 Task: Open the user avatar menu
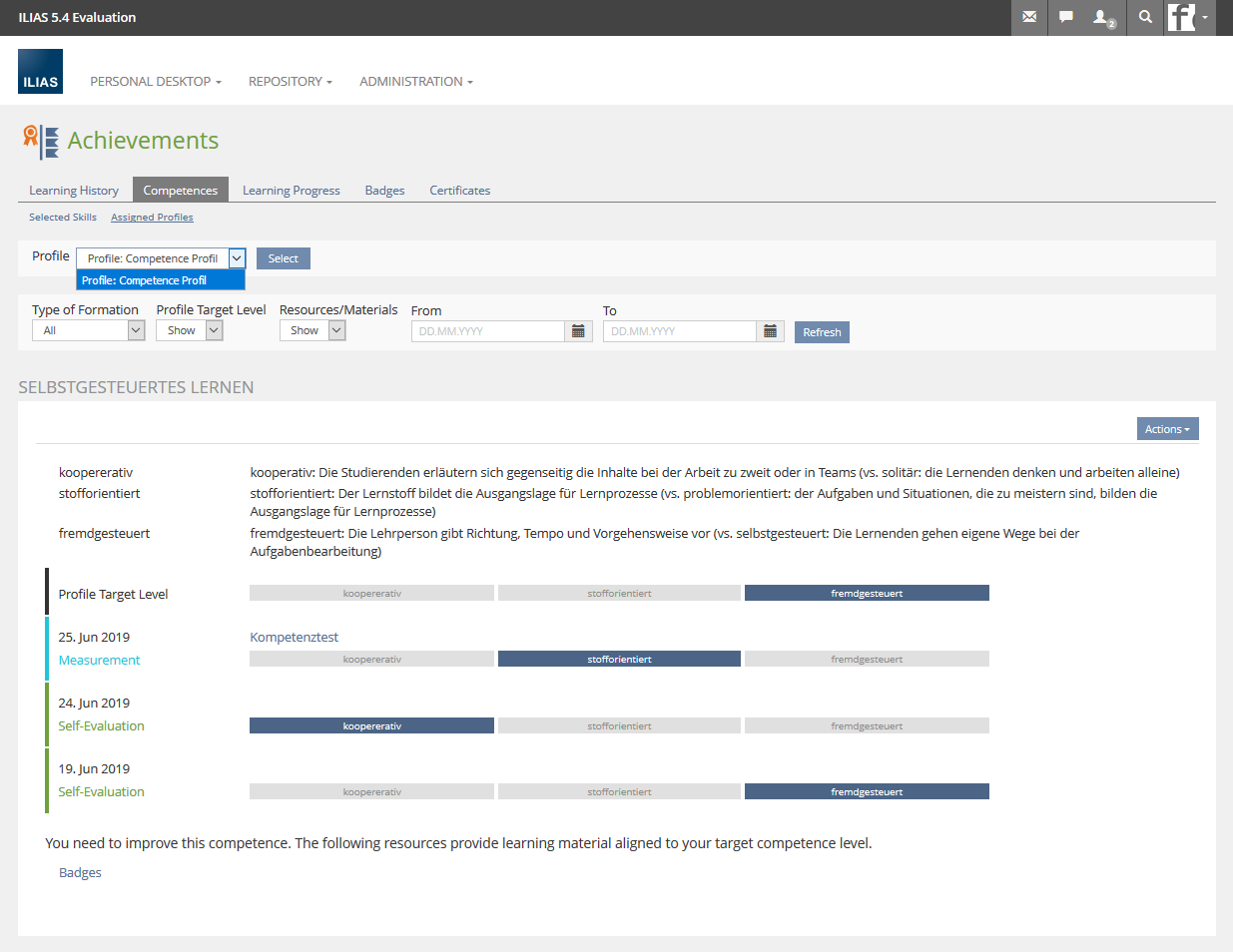pos(1190,17)
